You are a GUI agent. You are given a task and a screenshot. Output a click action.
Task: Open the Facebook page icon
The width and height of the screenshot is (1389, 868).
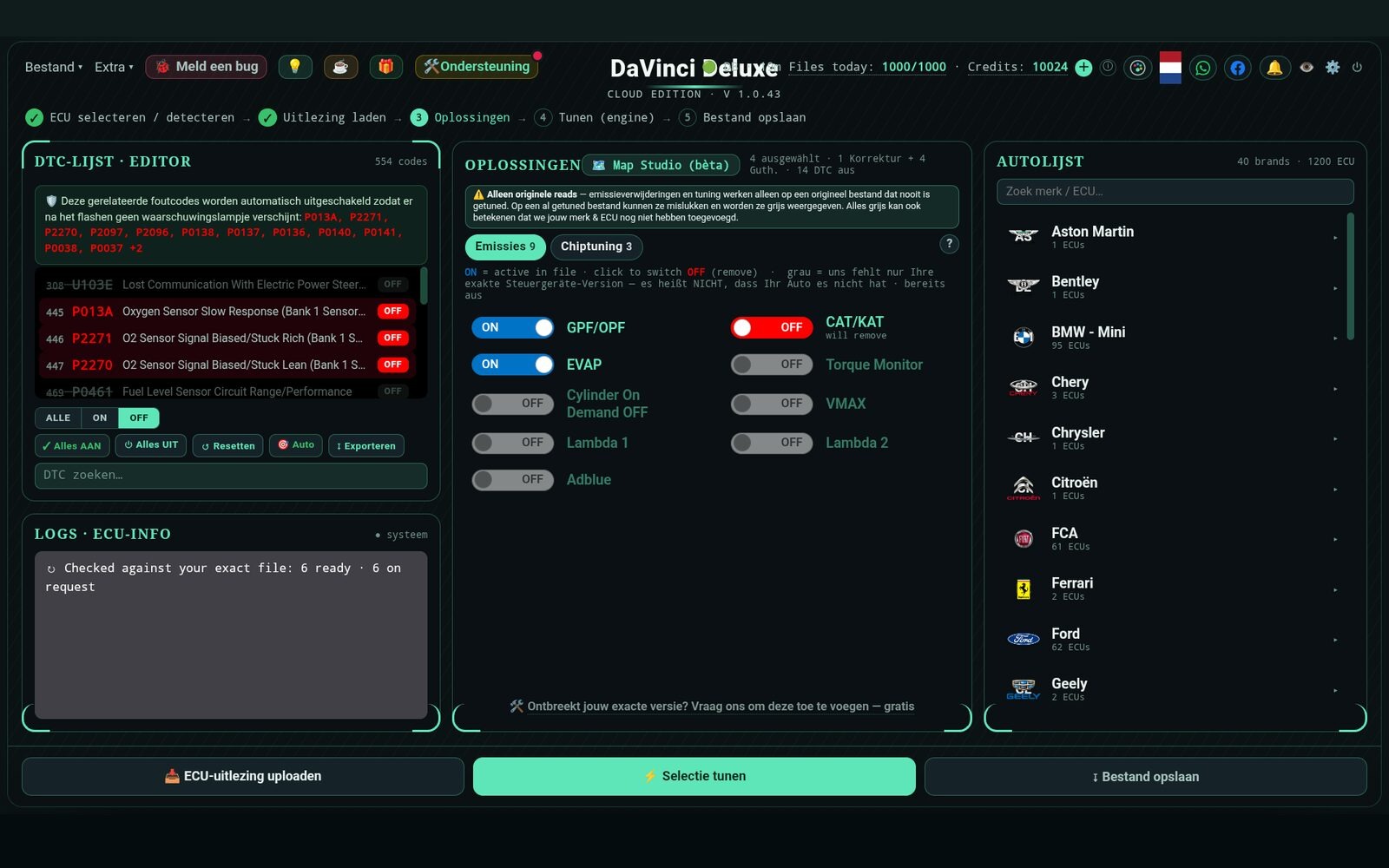pos(1238,68)
